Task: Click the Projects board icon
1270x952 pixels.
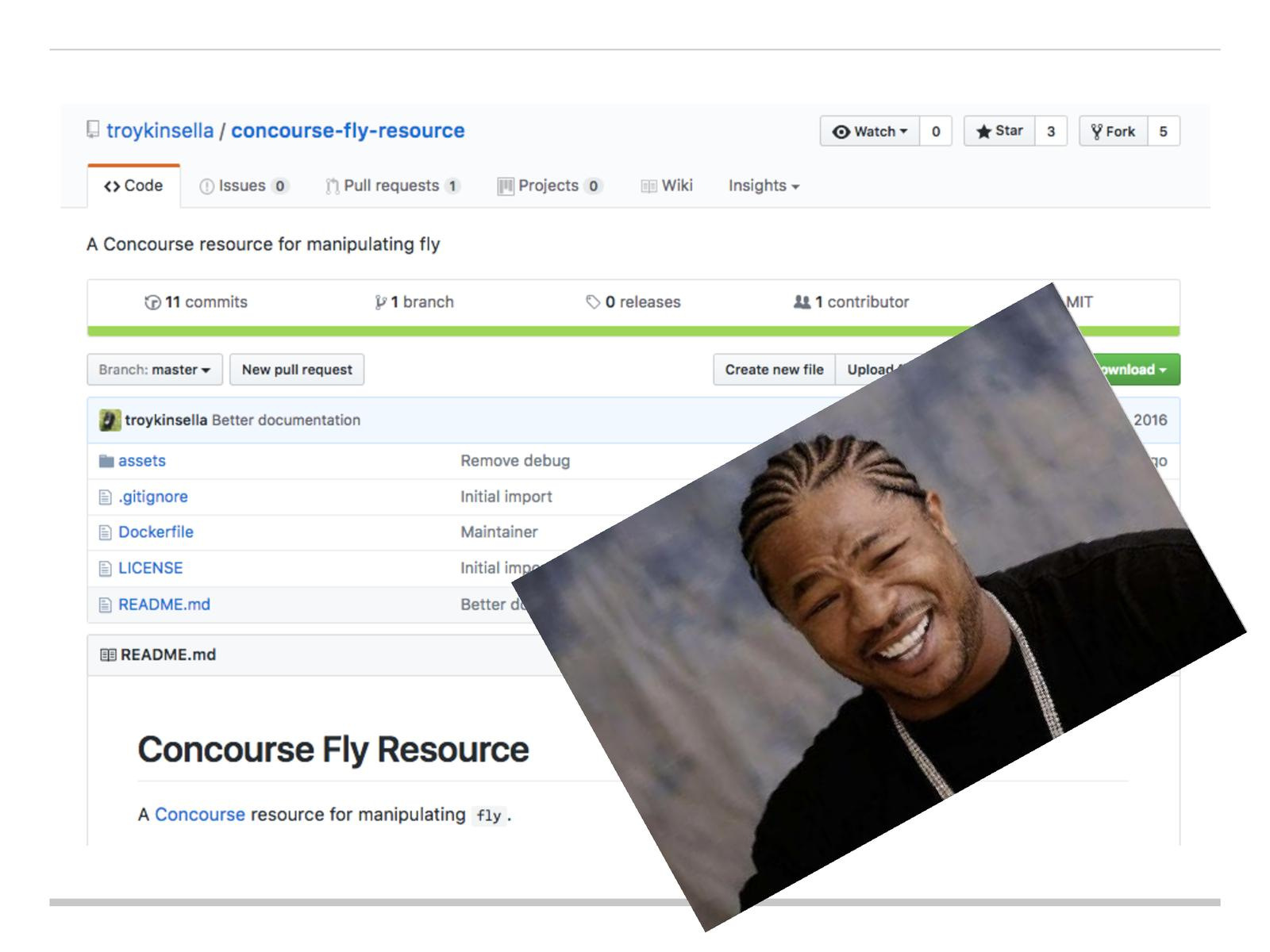Action: pos(505,186)
